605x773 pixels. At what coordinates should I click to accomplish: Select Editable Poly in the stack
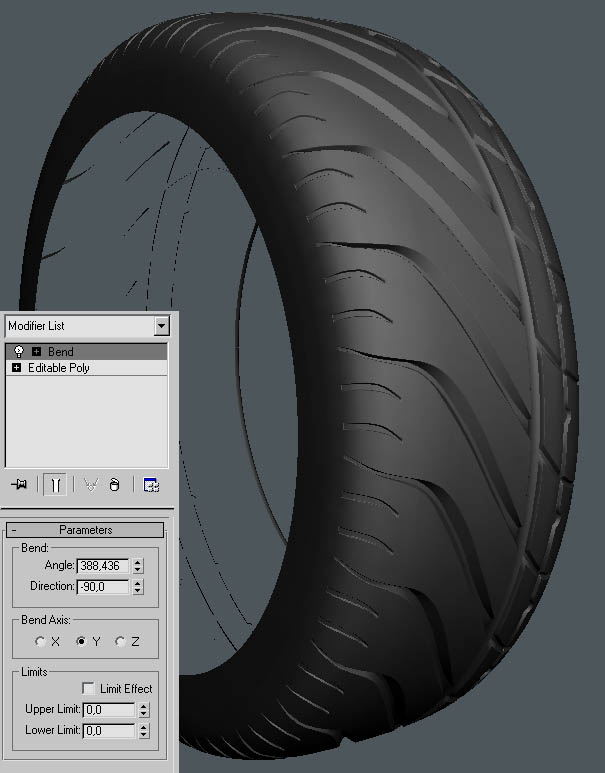click(86, 368)
